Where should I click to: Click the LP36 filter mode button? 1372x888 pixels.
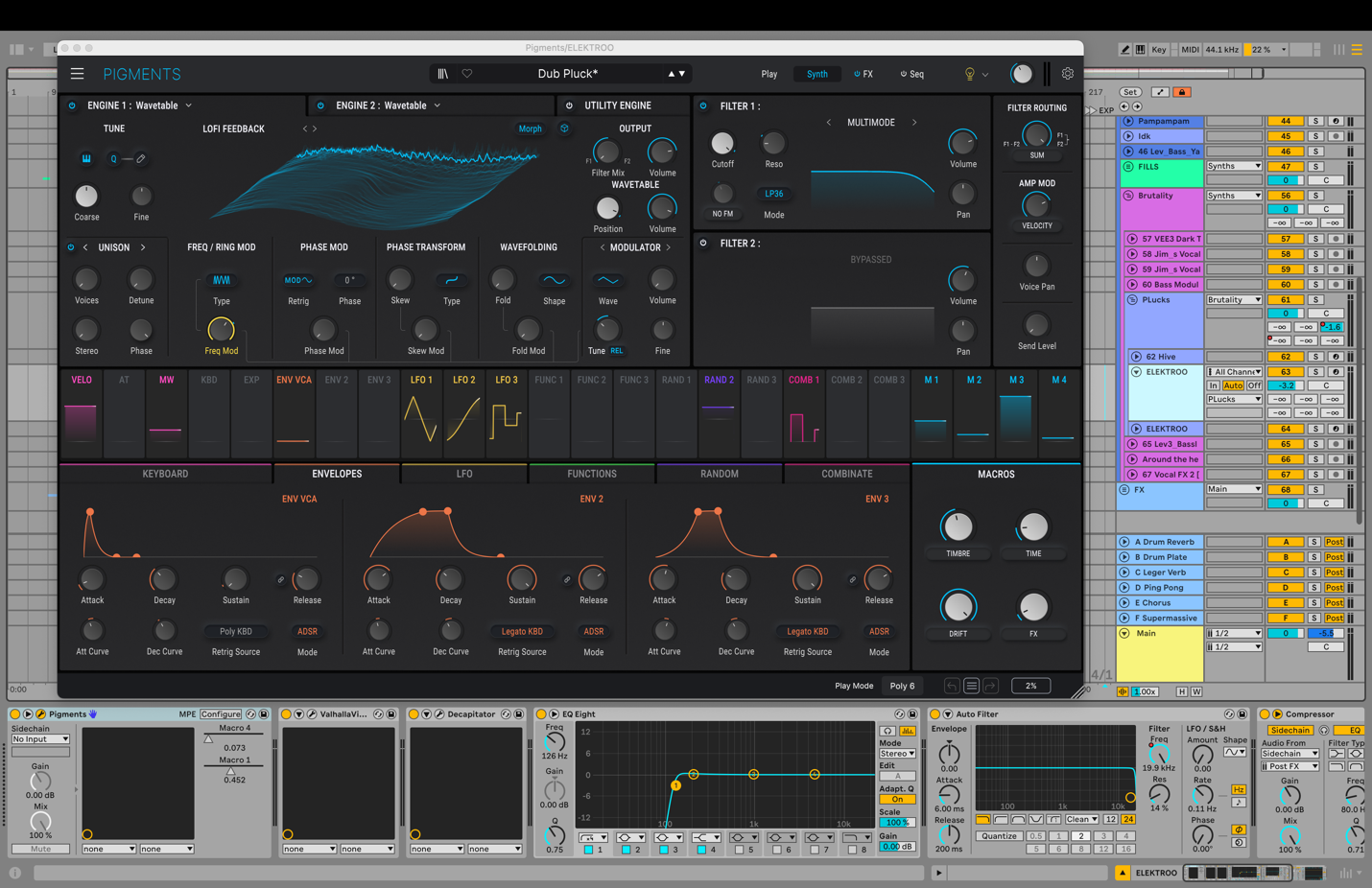(774, 194)
